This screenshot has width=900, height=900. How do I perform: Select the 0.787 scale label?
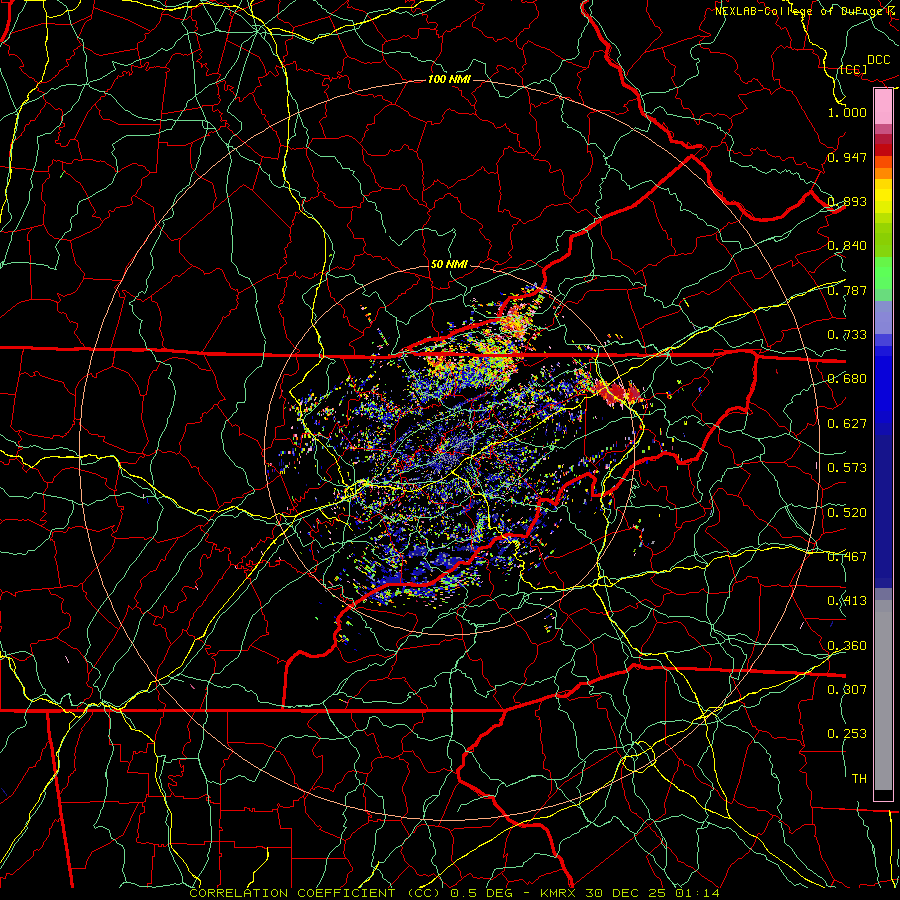click(x=847, y=290)
